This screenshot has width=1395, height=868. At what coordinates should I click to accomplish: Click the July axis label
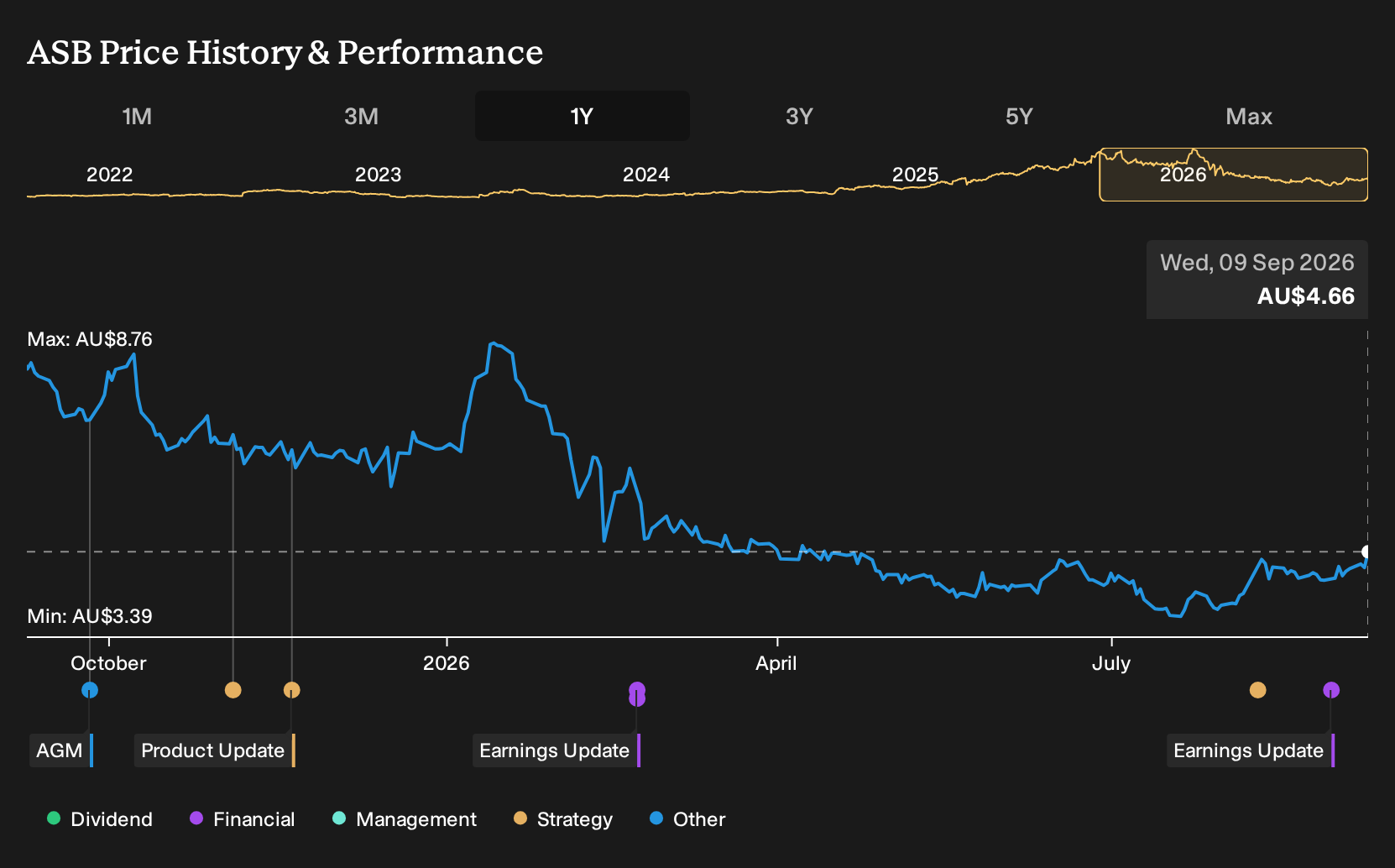tap(1111, 663)
